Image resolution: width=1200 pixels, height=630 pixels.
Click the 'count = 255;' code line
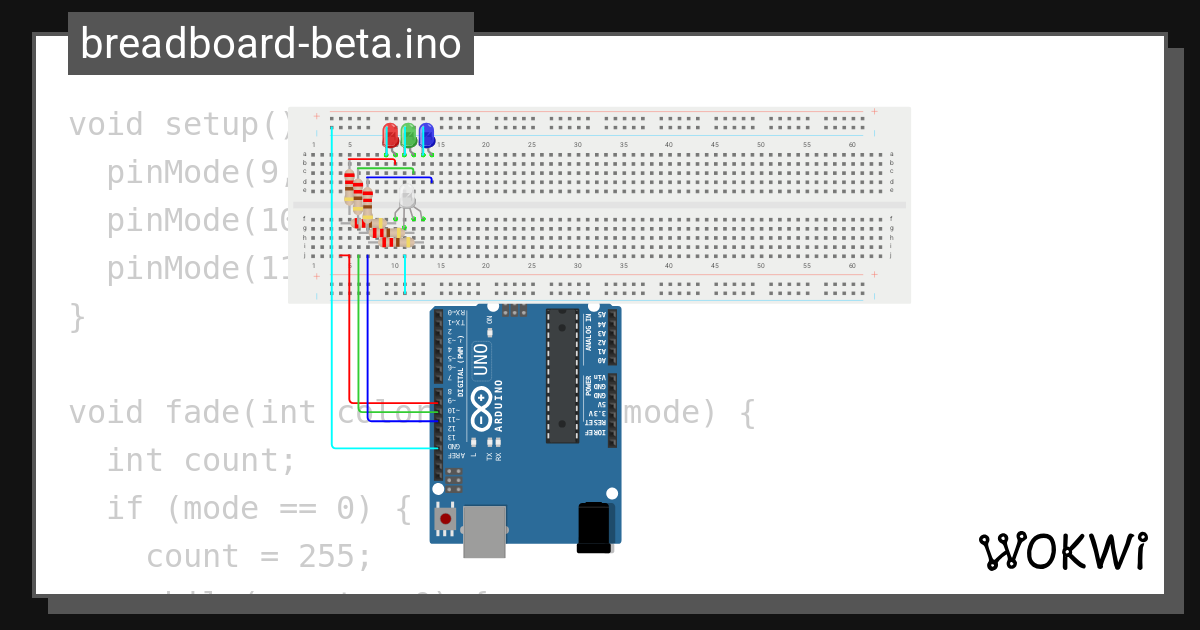tap(259, 556)
